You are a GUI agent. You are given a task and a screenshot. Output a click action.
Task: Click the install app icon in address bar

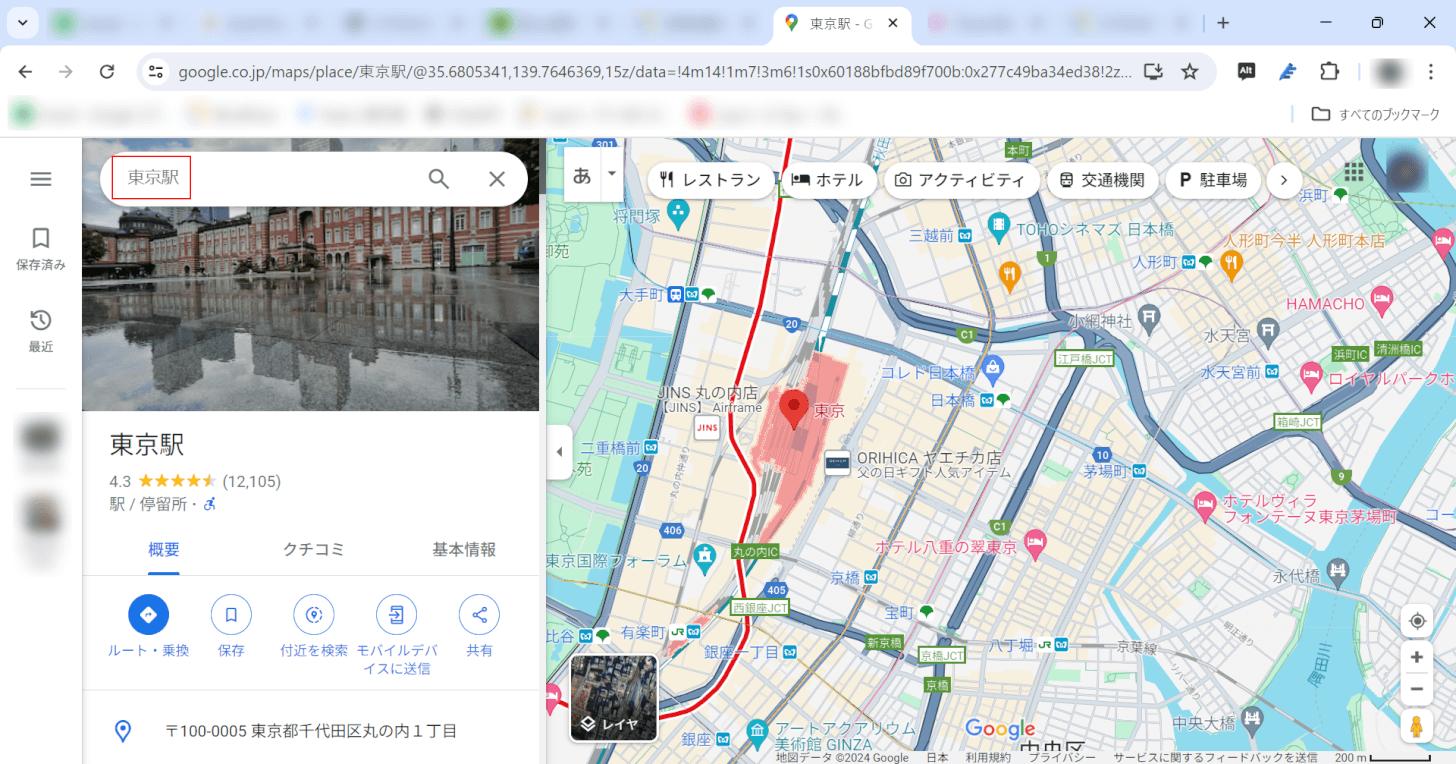tap(1153, 71)
